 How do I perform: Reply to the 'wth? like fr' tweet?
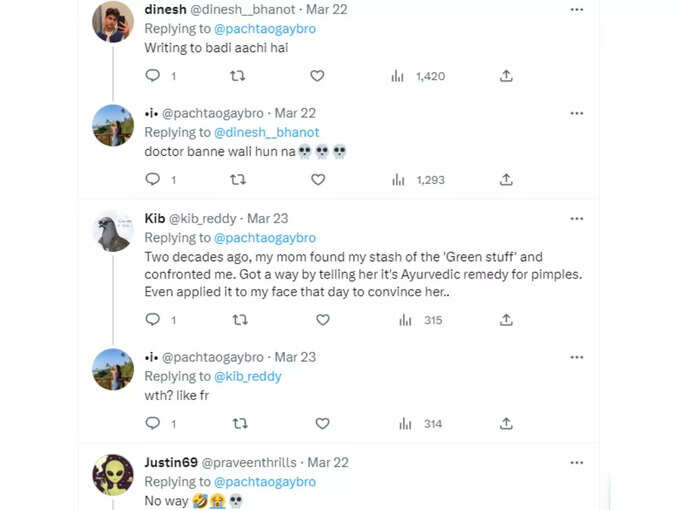pyautogui.click(x=153, y=423)
